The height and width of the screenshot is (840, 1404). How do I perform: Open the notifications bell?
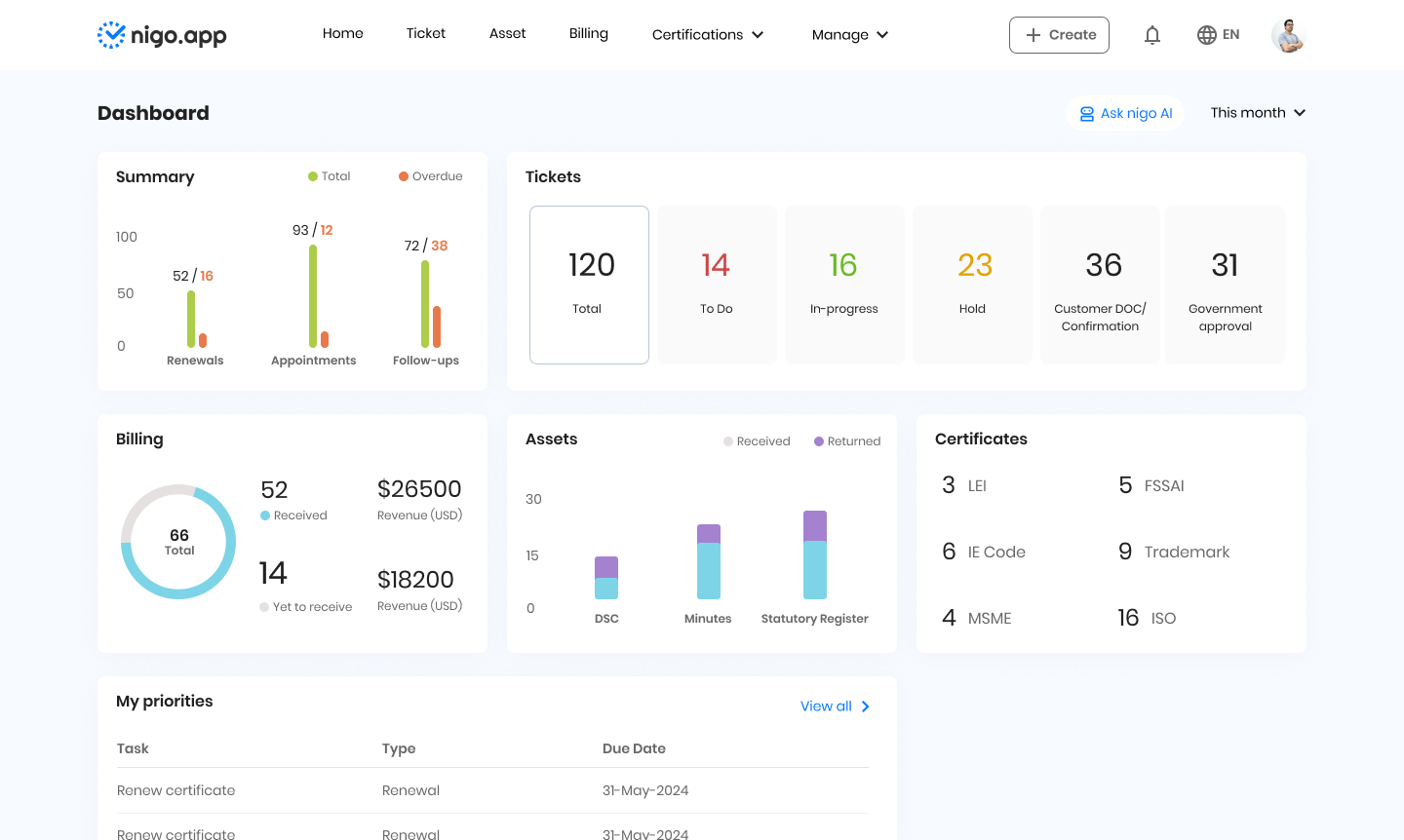click(x=1151, y=35)
